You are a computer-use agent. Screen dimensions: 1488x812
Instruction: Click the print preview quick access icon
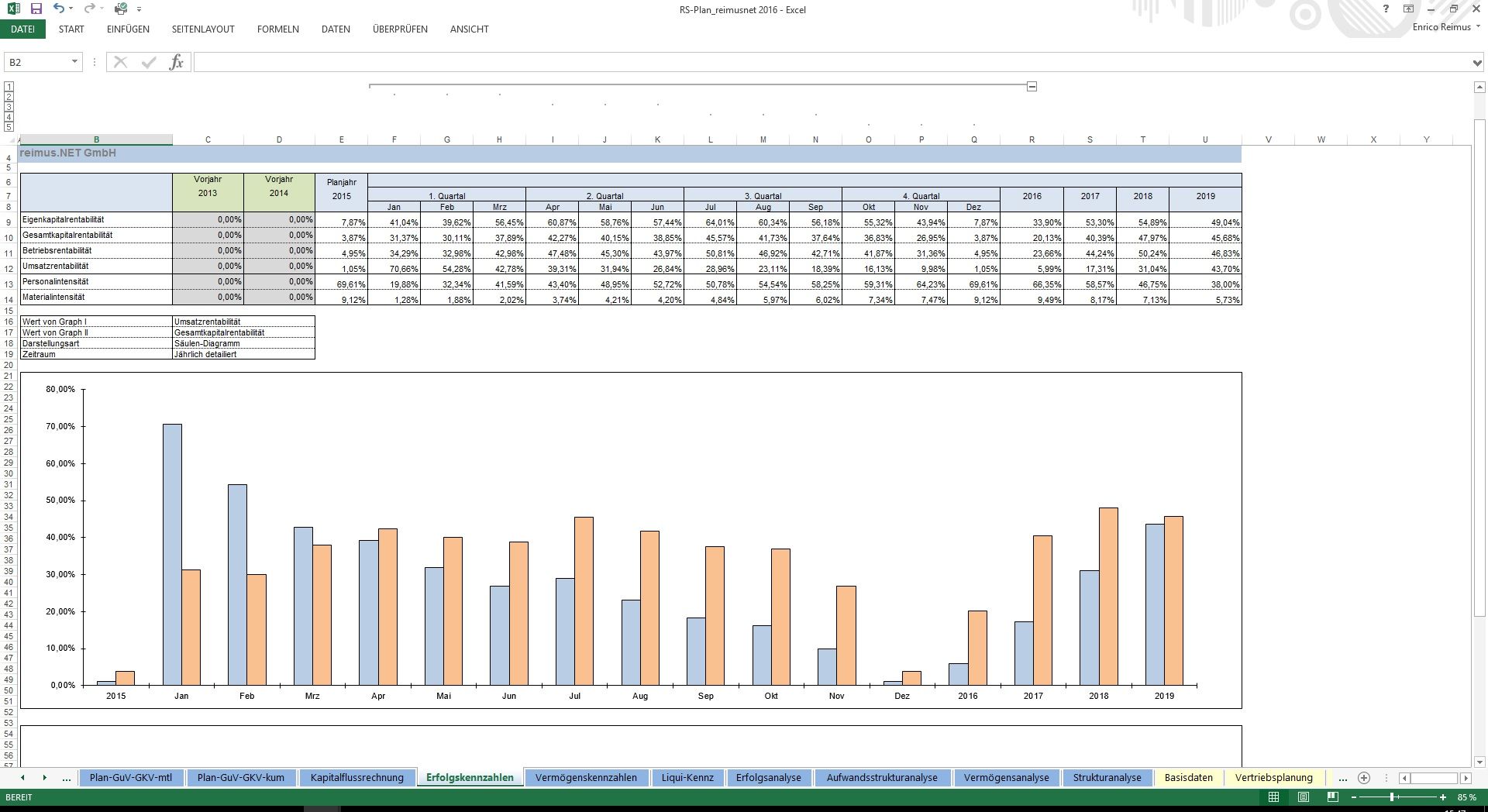tap(120, 9)
